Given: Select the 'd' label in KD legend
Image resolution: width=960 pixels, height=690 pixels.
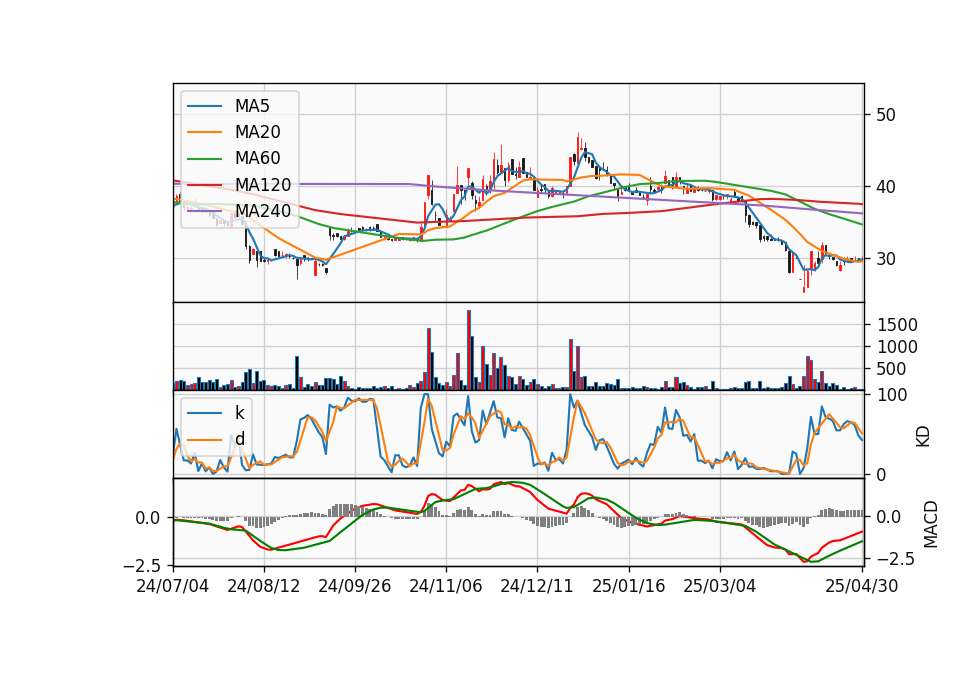Looking at the screenshot, I should point(239,439).
